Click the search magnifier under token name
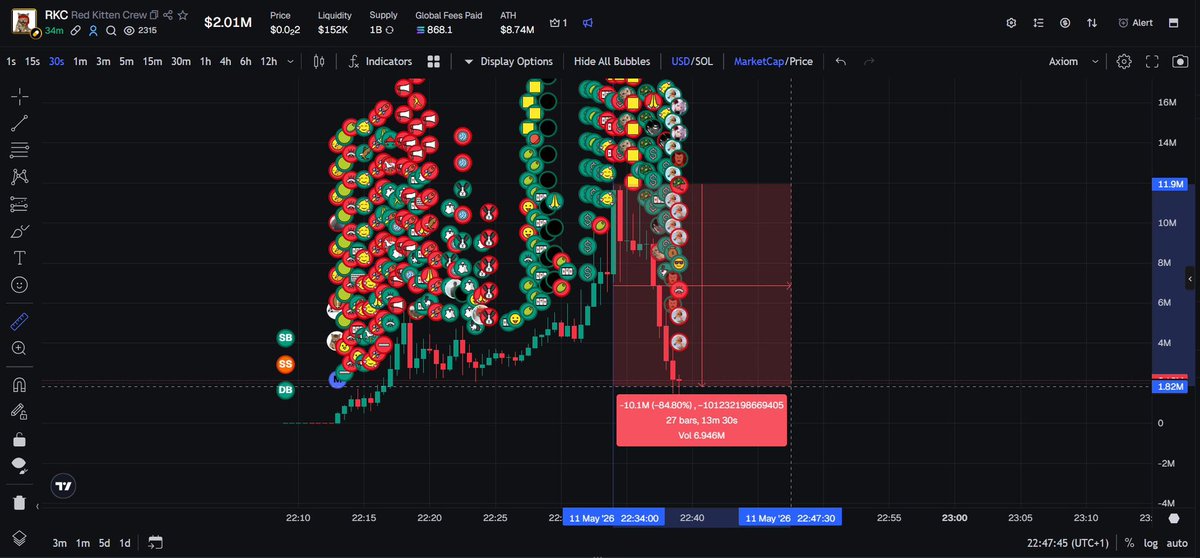Image resolution: width=1200 pixels, height=558 pixels. tap(111, 31)
